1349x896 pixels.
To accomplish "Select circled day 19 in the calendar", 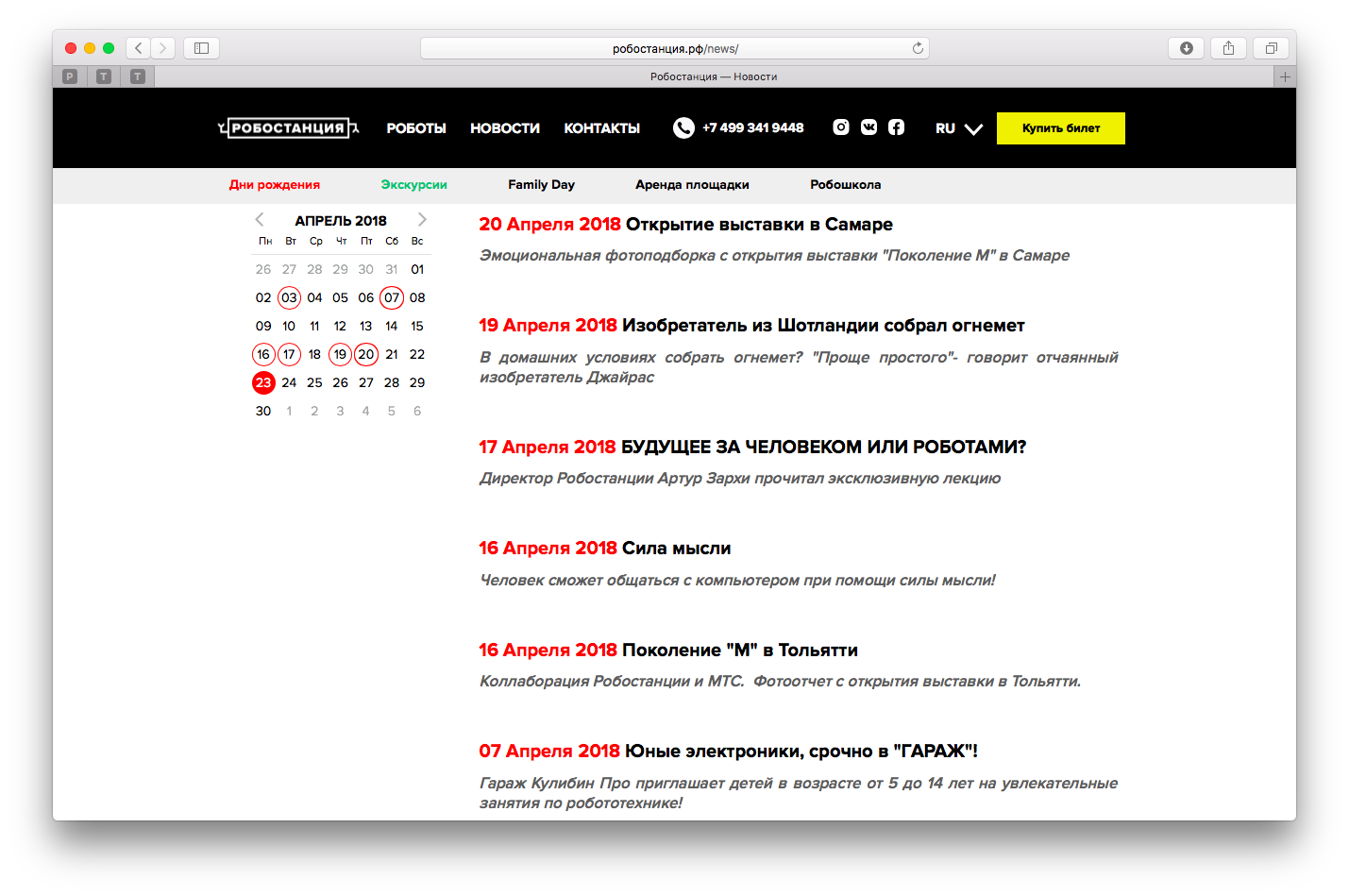I will click(340, 354).
